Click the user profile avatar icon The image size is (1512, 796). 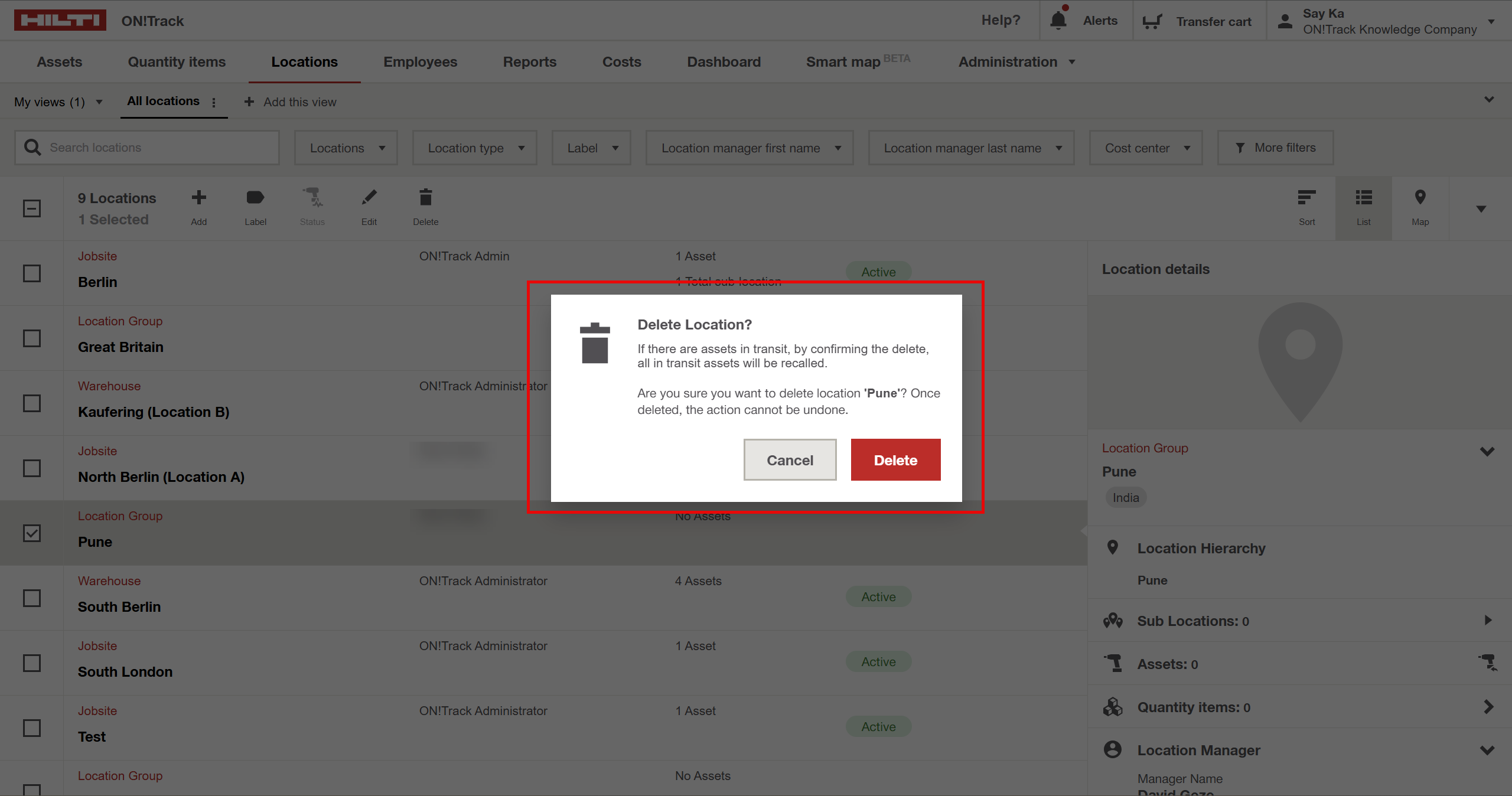pos(1285,21)
